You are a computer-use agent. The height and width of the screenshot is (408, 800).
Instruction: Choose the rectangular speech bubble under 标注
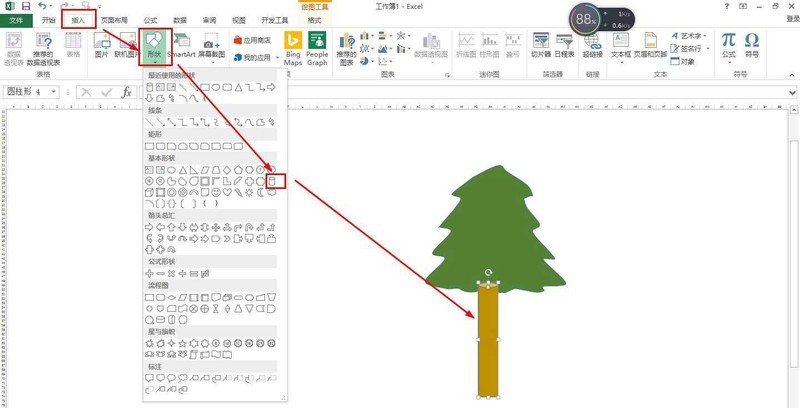149,378
